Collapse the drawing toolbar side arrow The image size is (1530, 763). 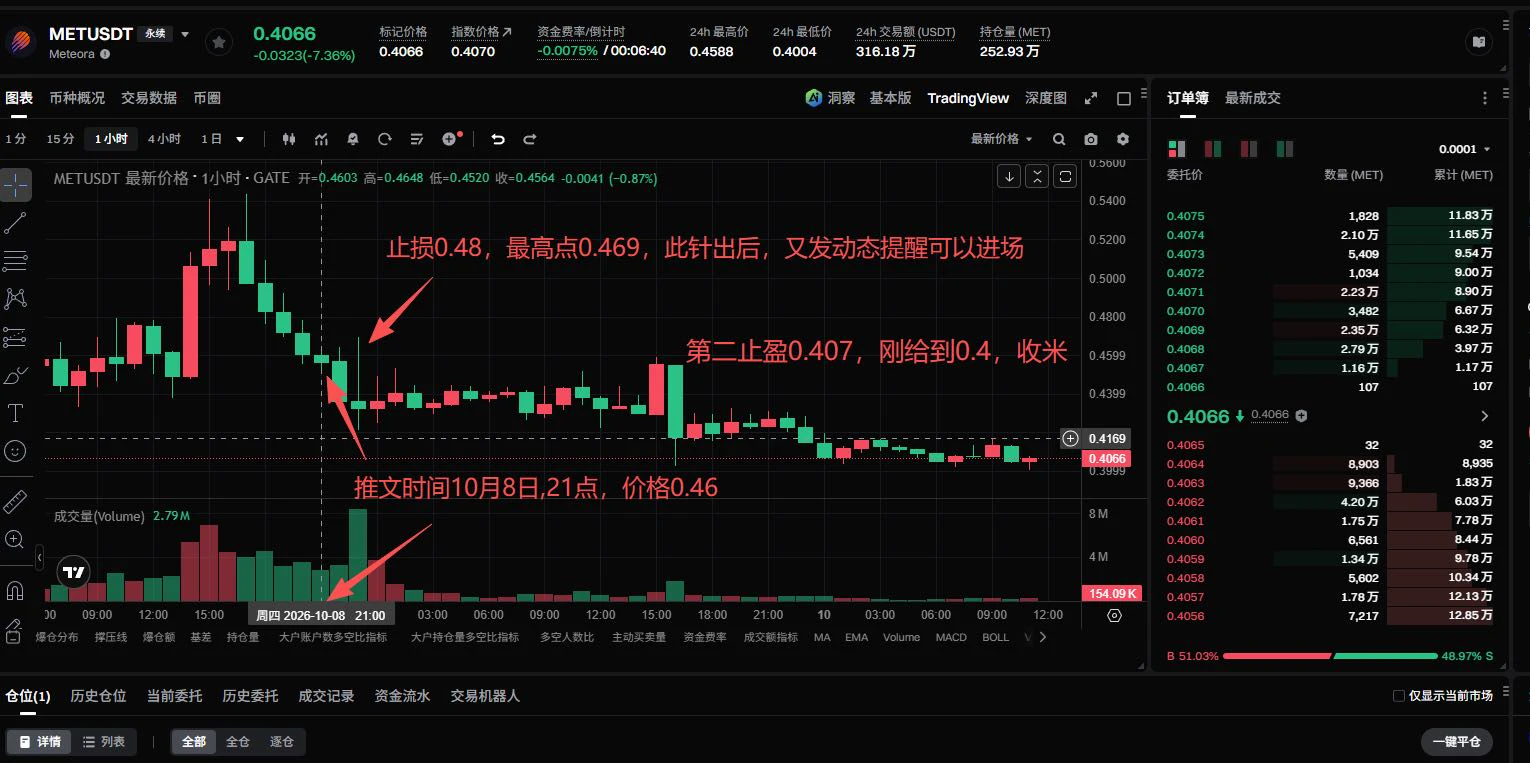pos(39,557)
